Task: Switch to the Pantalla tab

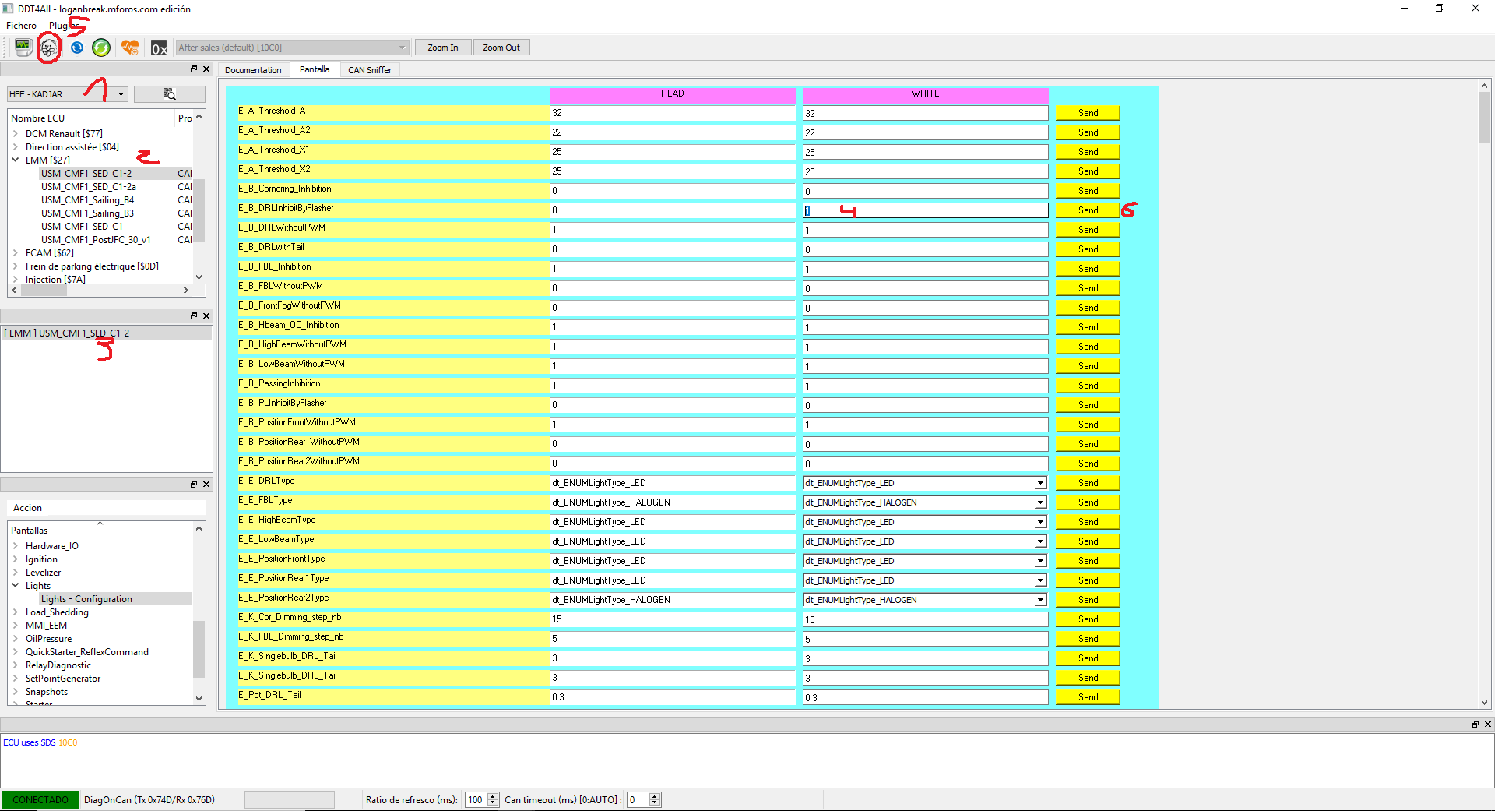Action: pos(315,69)
